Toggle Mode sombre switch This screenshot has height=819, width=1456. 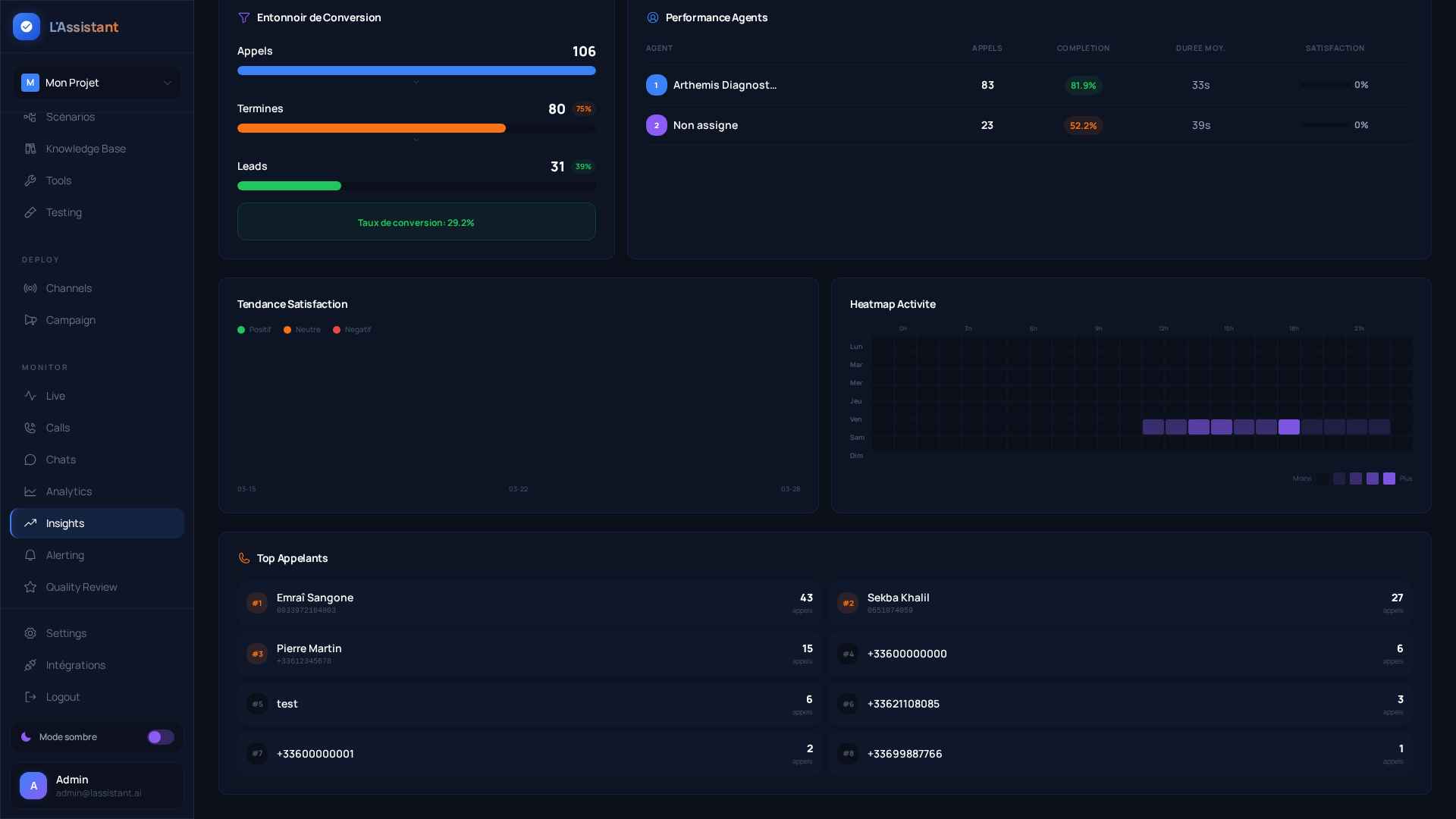pyautogui.click(x=160, y=737)
